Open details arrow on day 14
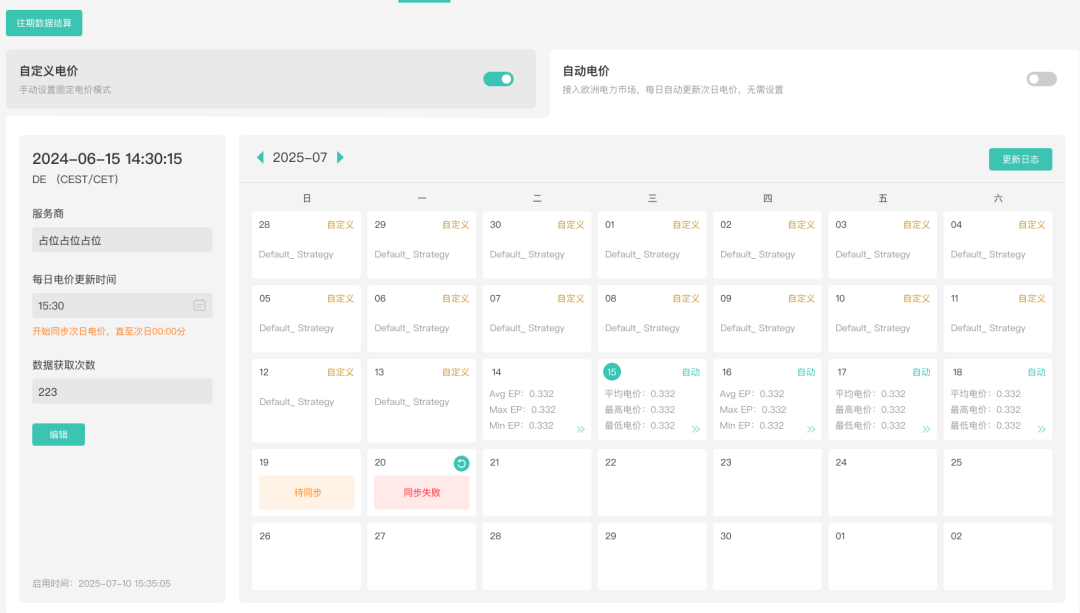The height and width of the screenshot is (613, 1080). [x=580, y=429]
